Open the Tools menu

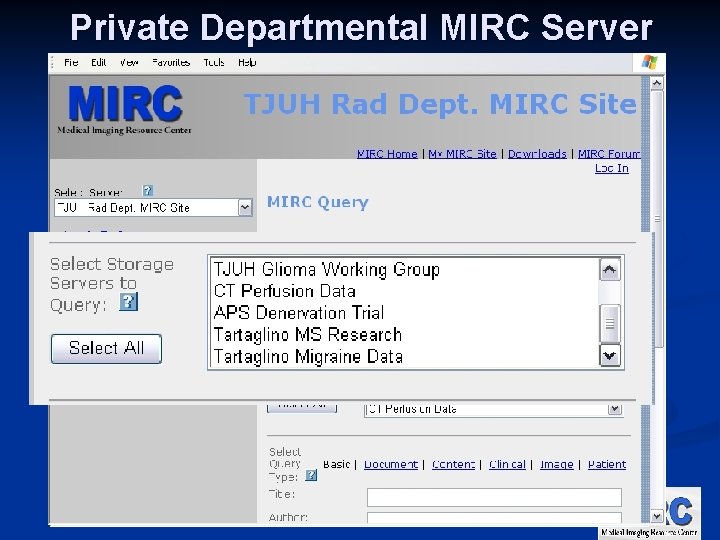214,62
